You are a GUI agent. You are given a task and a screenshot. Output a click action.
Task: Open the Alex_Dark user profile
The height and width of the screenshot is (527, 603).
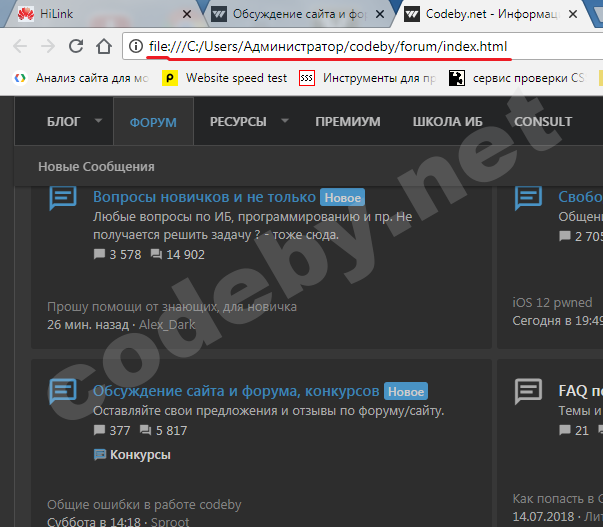pos(167,325)
